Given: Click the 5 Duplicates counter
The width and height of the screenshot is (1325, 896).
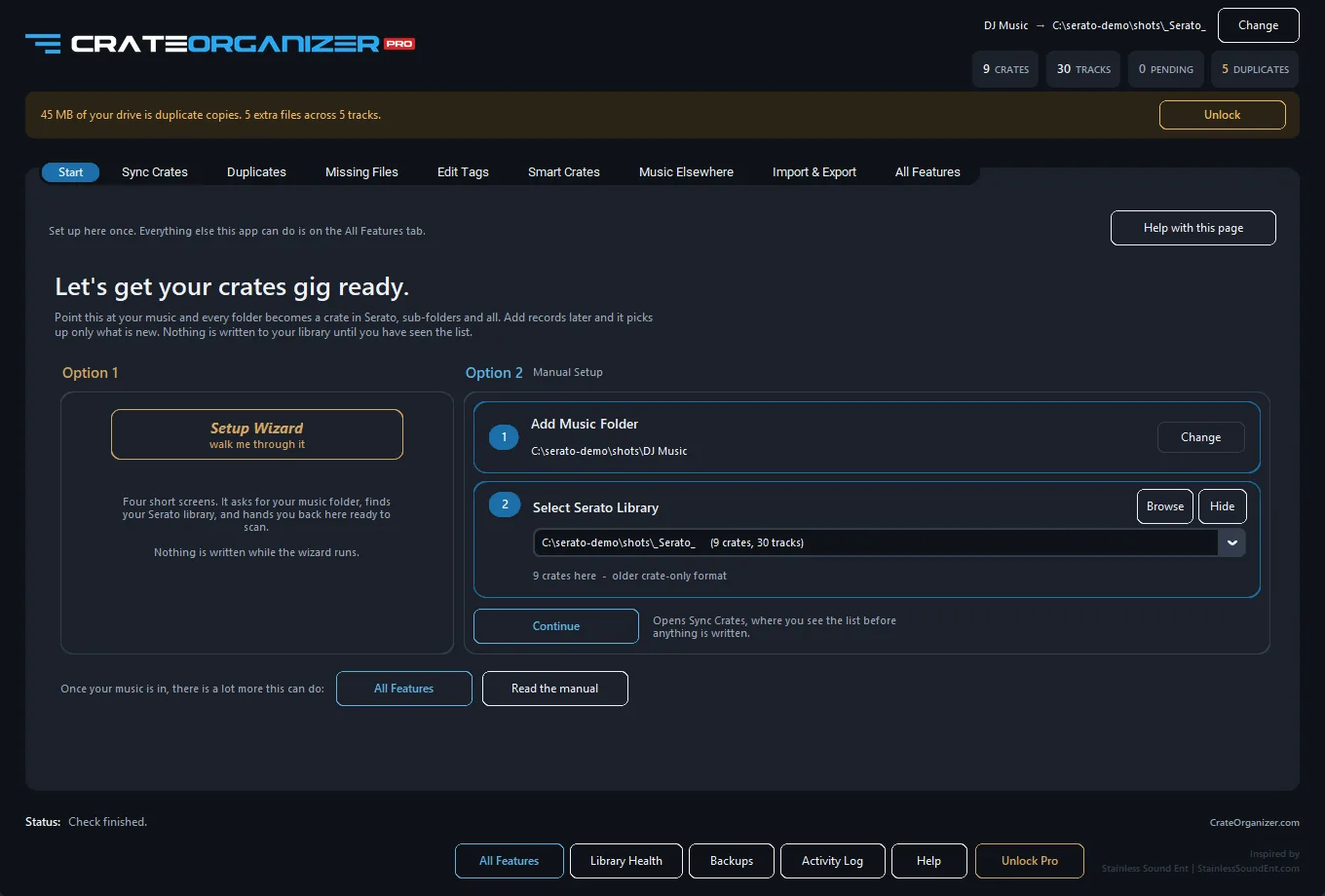Looking at the screenshot, I should point(1256,69).
